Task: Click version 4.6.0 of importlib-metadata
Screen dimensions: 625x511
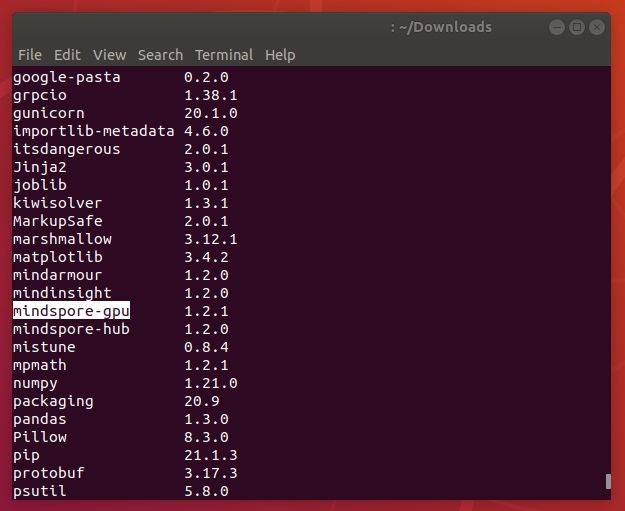Action: point(206,131)
